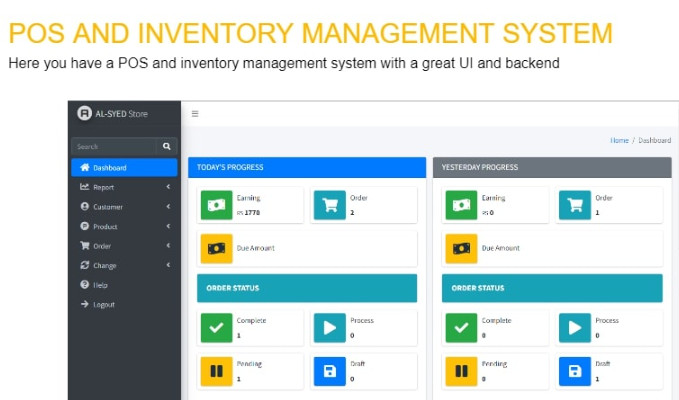Expand the Change menu chevron
679x400 pixels.
point(168,265)
